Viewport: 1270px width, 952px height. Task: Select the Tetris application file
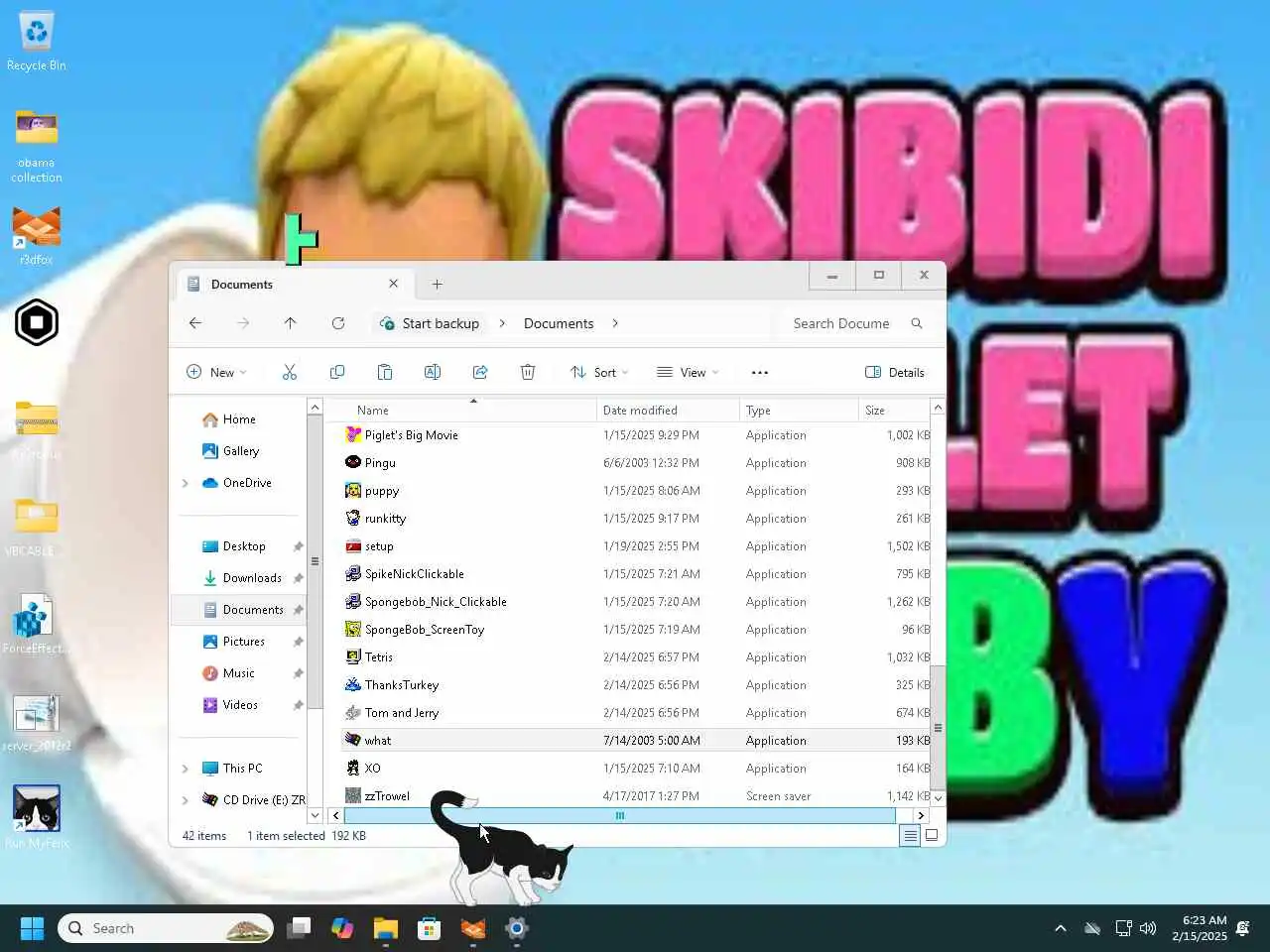click(x=635, y=657)
